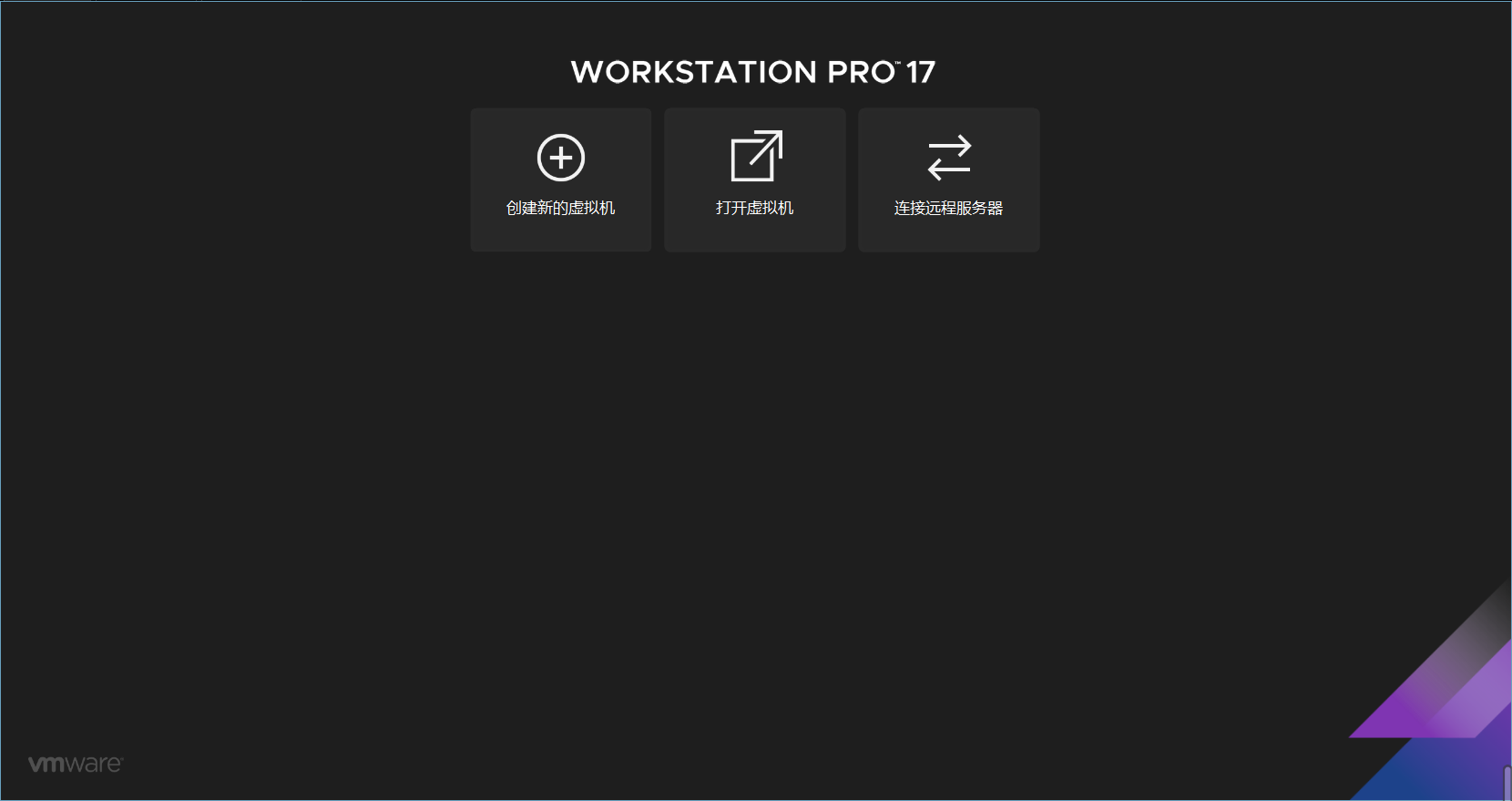Click the PRO word in the heading
This screenshot has height=801, width=1512.
(861, 72)
